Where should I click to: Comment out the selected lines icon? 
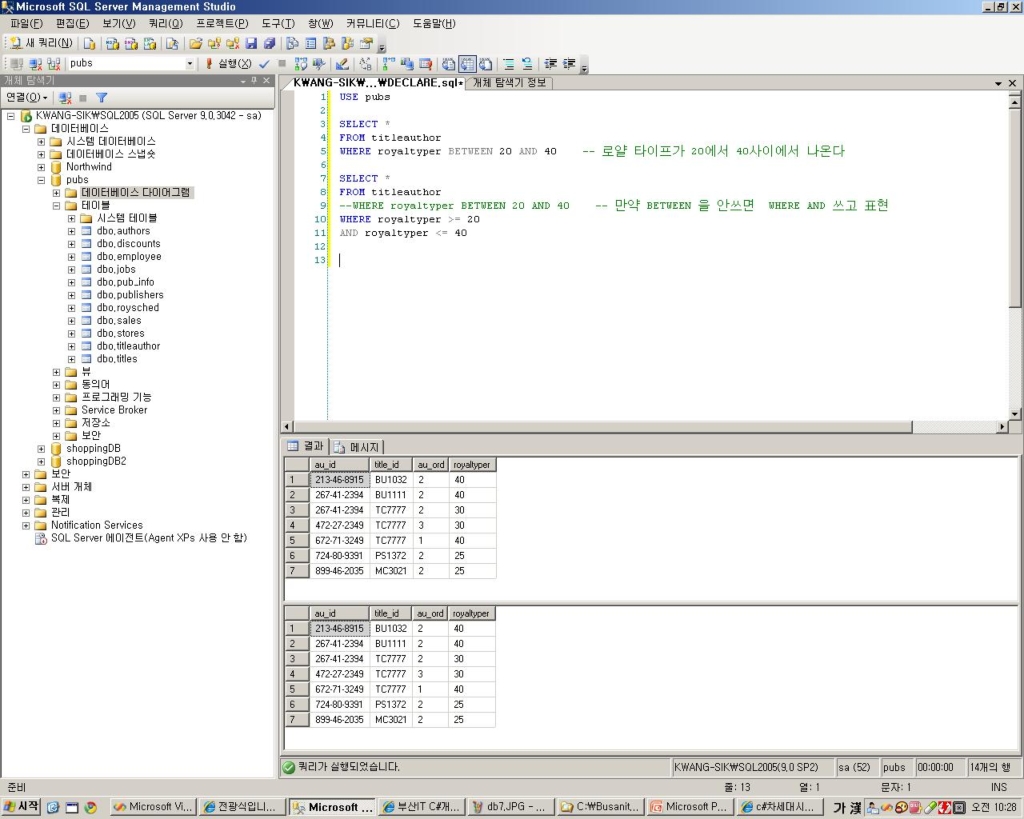point(509,63)
